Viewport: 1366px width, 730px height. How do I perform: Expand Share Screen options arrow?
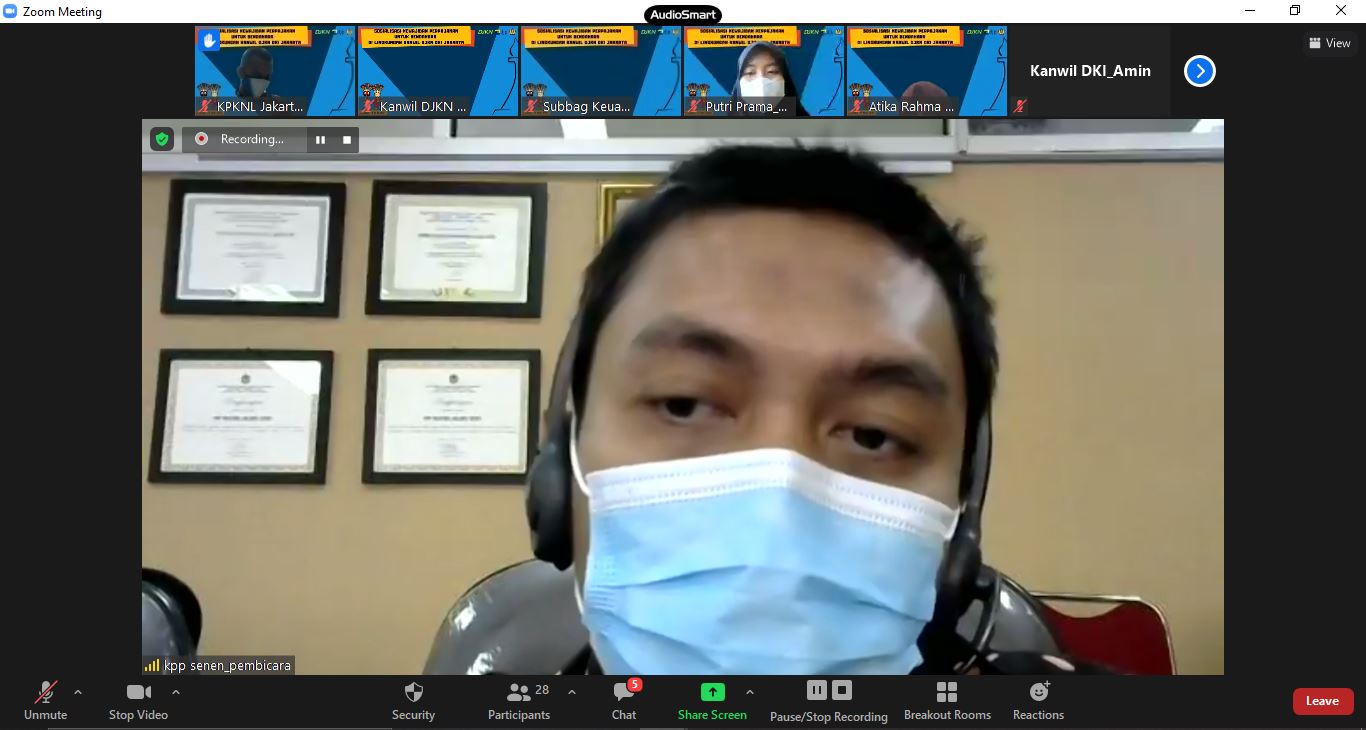[750, 692]
